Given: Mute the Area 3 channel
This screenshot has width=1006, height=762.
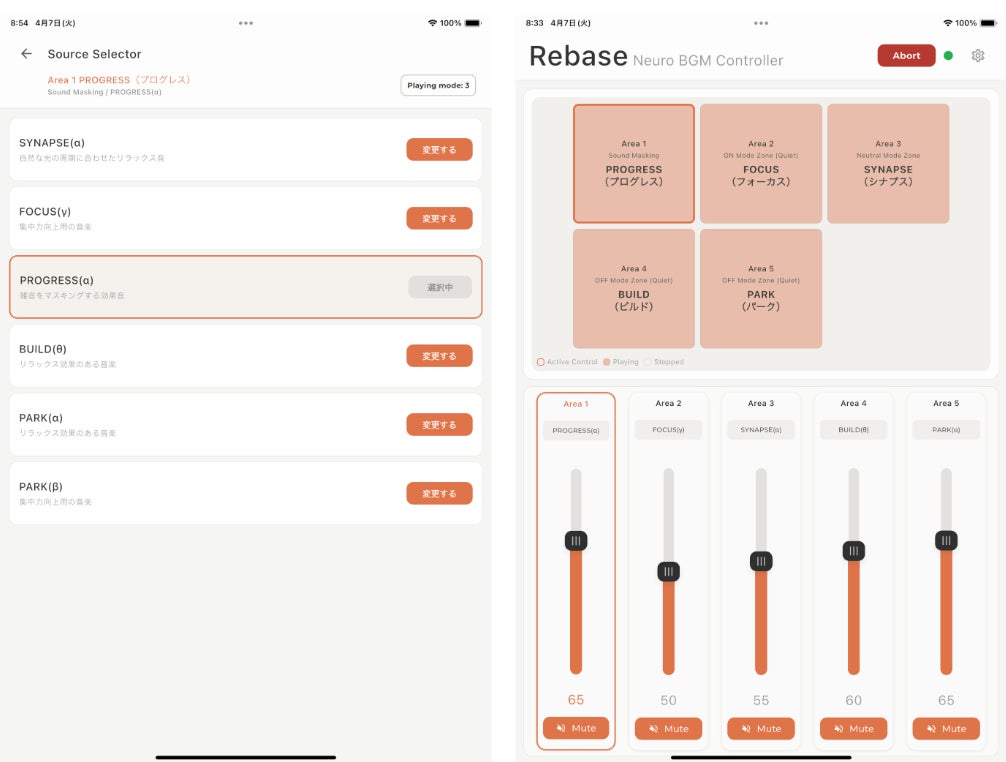Looking at the screenshot, I should [x=761, y=729].
